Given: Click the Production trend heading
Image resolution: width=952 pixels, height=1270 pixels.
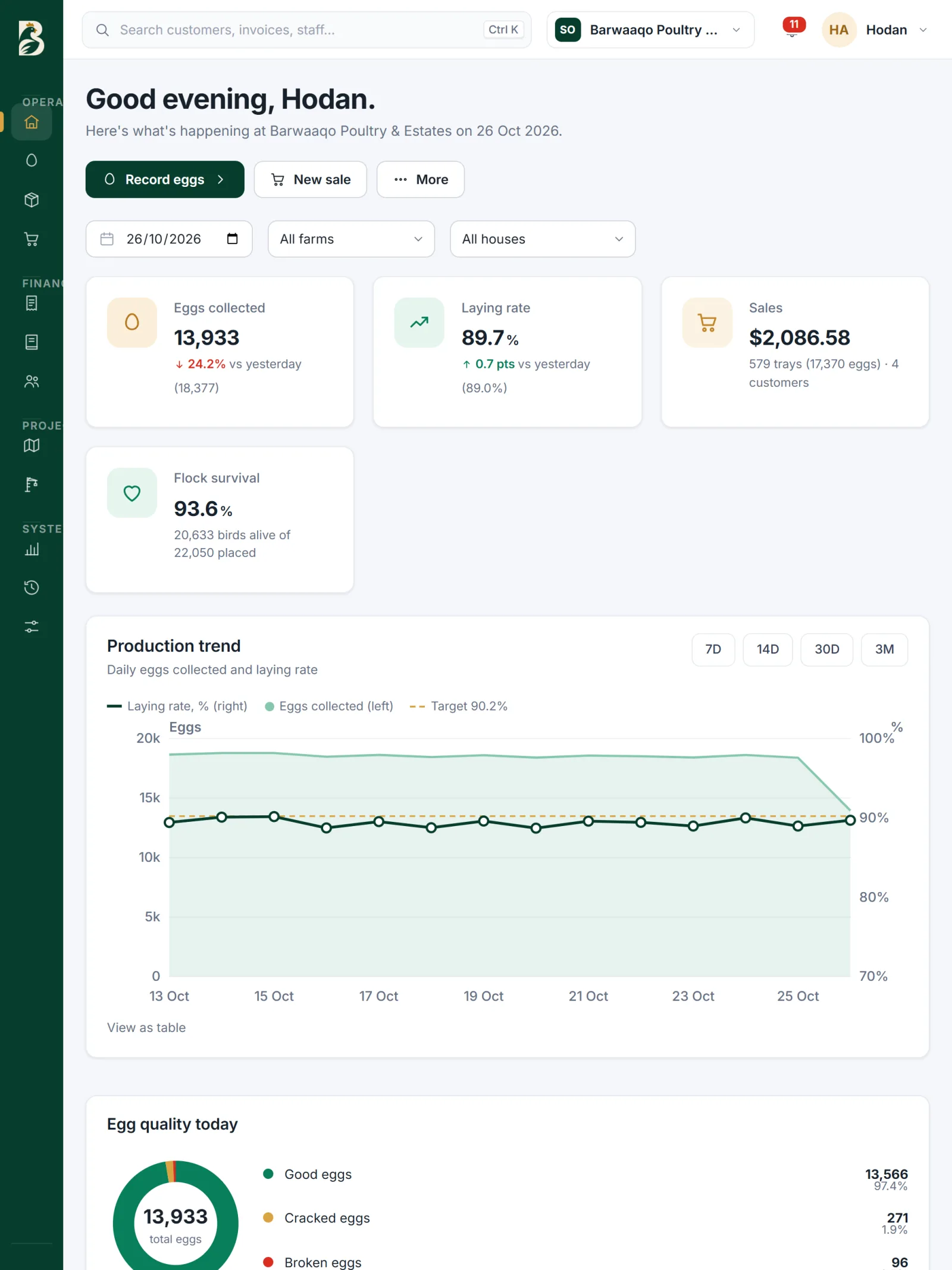Looking at the screenshot, I should 174,646.
